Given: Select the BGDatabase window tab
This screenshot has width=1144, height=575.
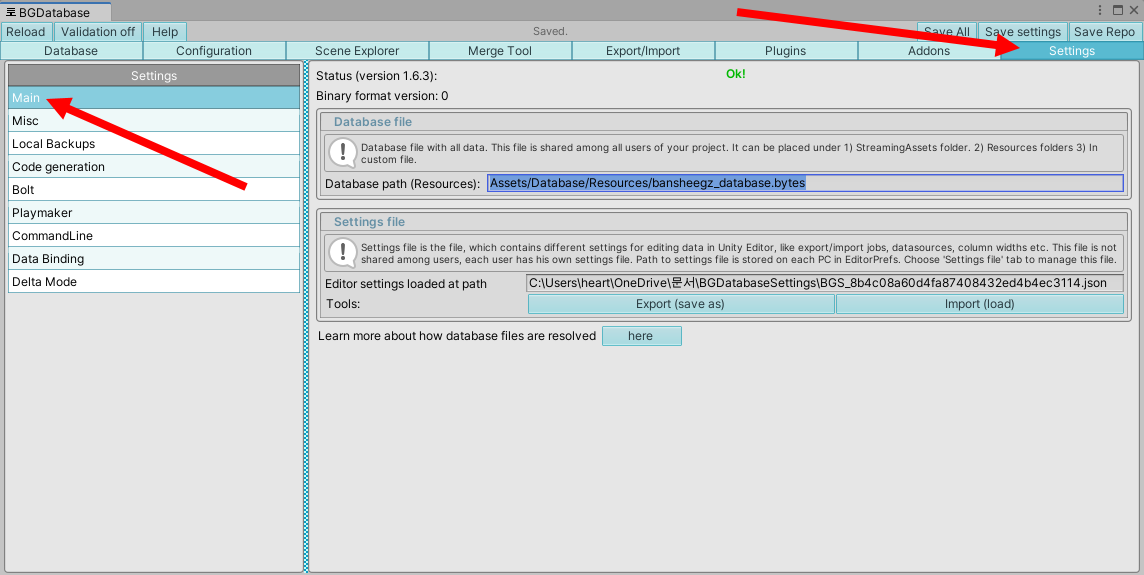Looking at the screenshot, I should coord(56,12).
